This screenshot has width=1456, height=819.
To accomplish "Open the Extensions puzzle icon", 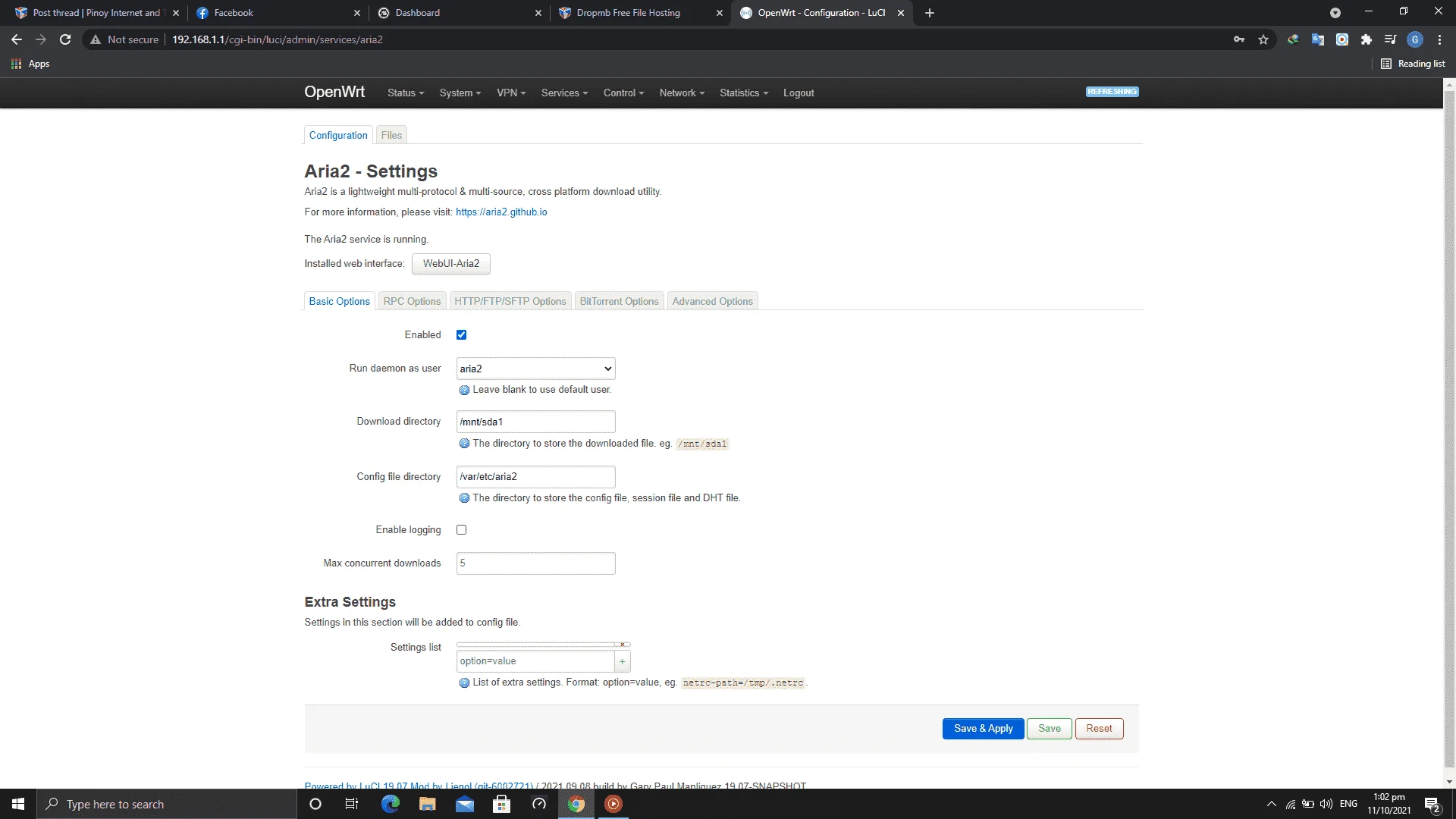I will pos(1367,39).
